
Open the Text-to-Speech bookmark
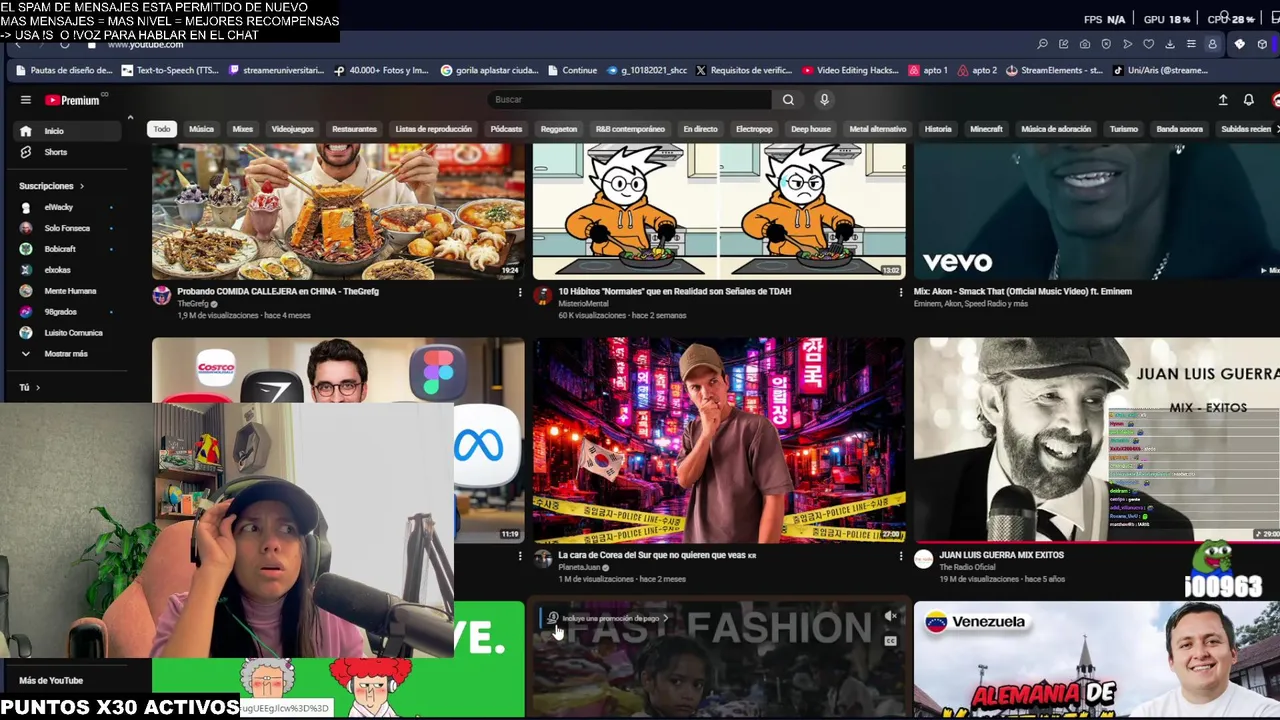[x=169, y=71]
